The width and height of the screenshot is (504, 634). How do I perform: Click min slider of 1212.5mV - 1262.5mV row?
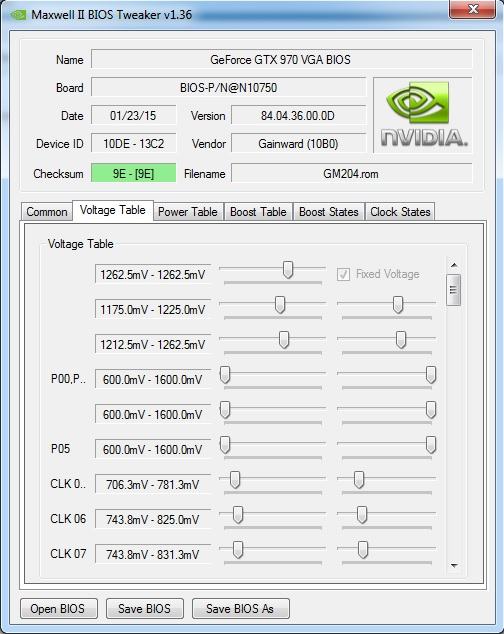click(x=284, y=340)
